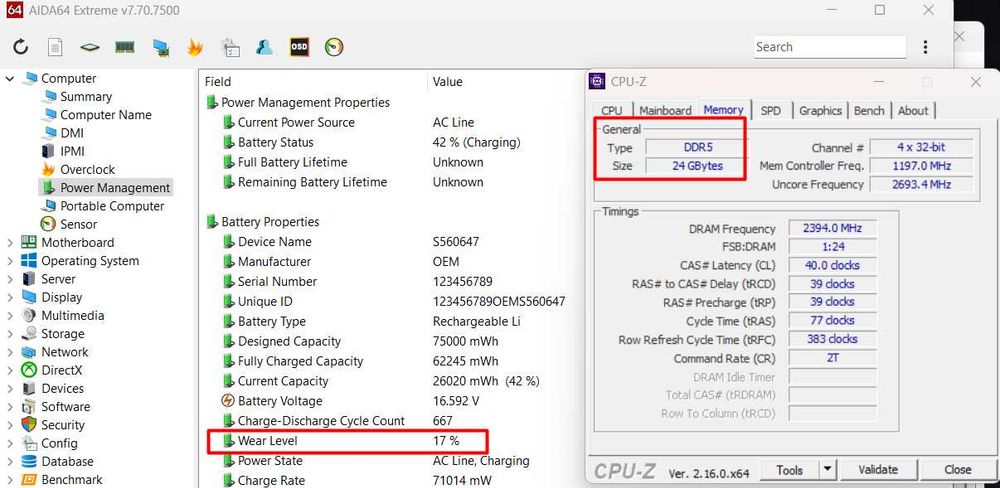1000x488 pixels.
Task: Switch to About tab in CPU-Z
Action: point(913,110)
